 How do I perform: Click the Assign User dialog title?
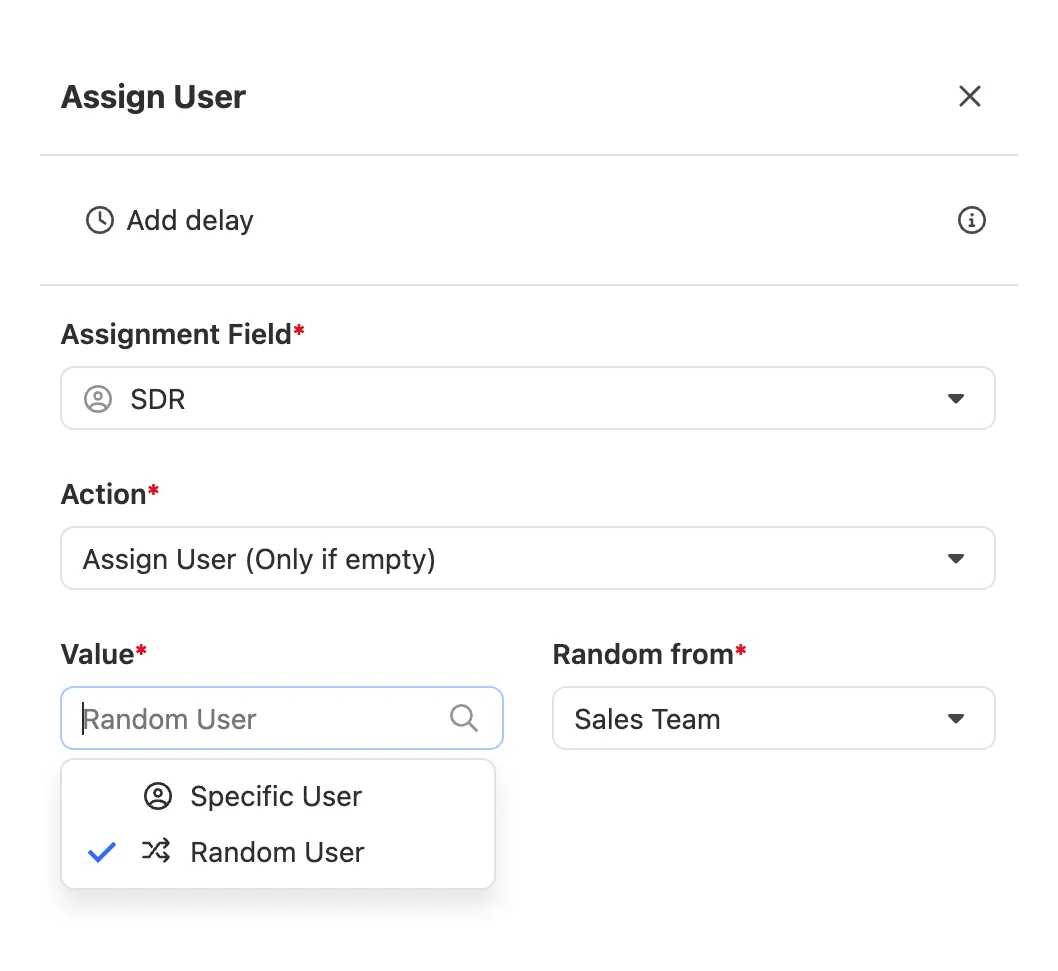coord(153,96)
